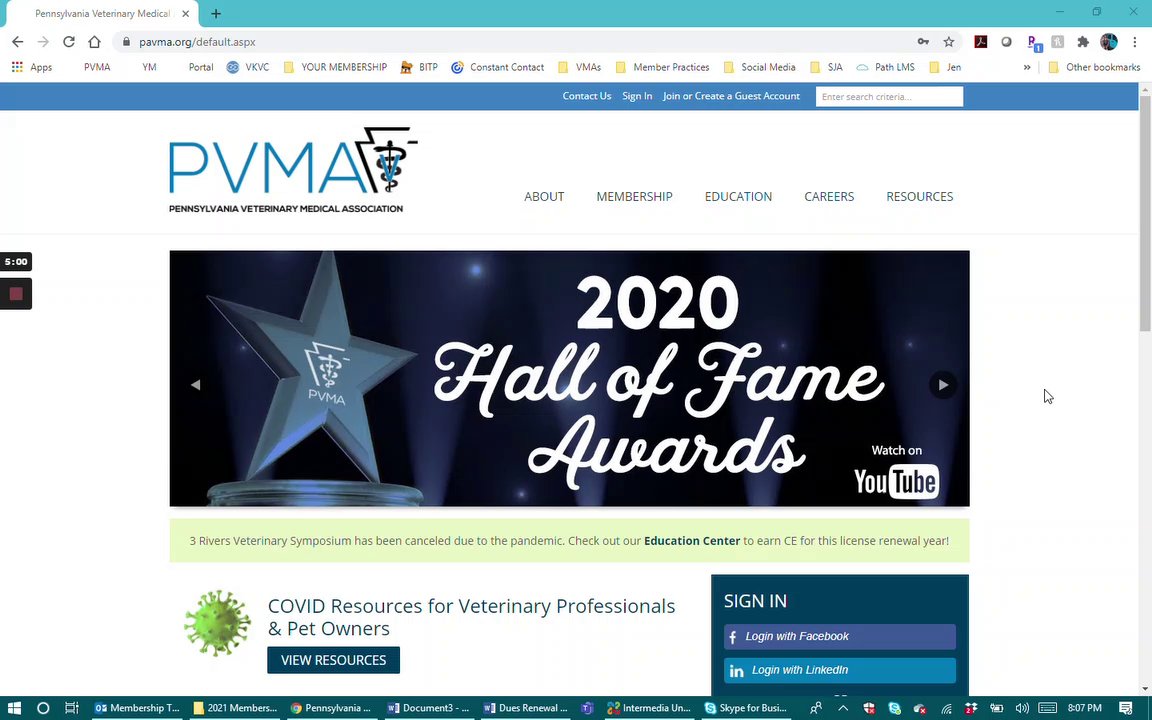Click VIEW RESOURCES button
This screenshot has height=720, width=1152.
click(334, 660)
